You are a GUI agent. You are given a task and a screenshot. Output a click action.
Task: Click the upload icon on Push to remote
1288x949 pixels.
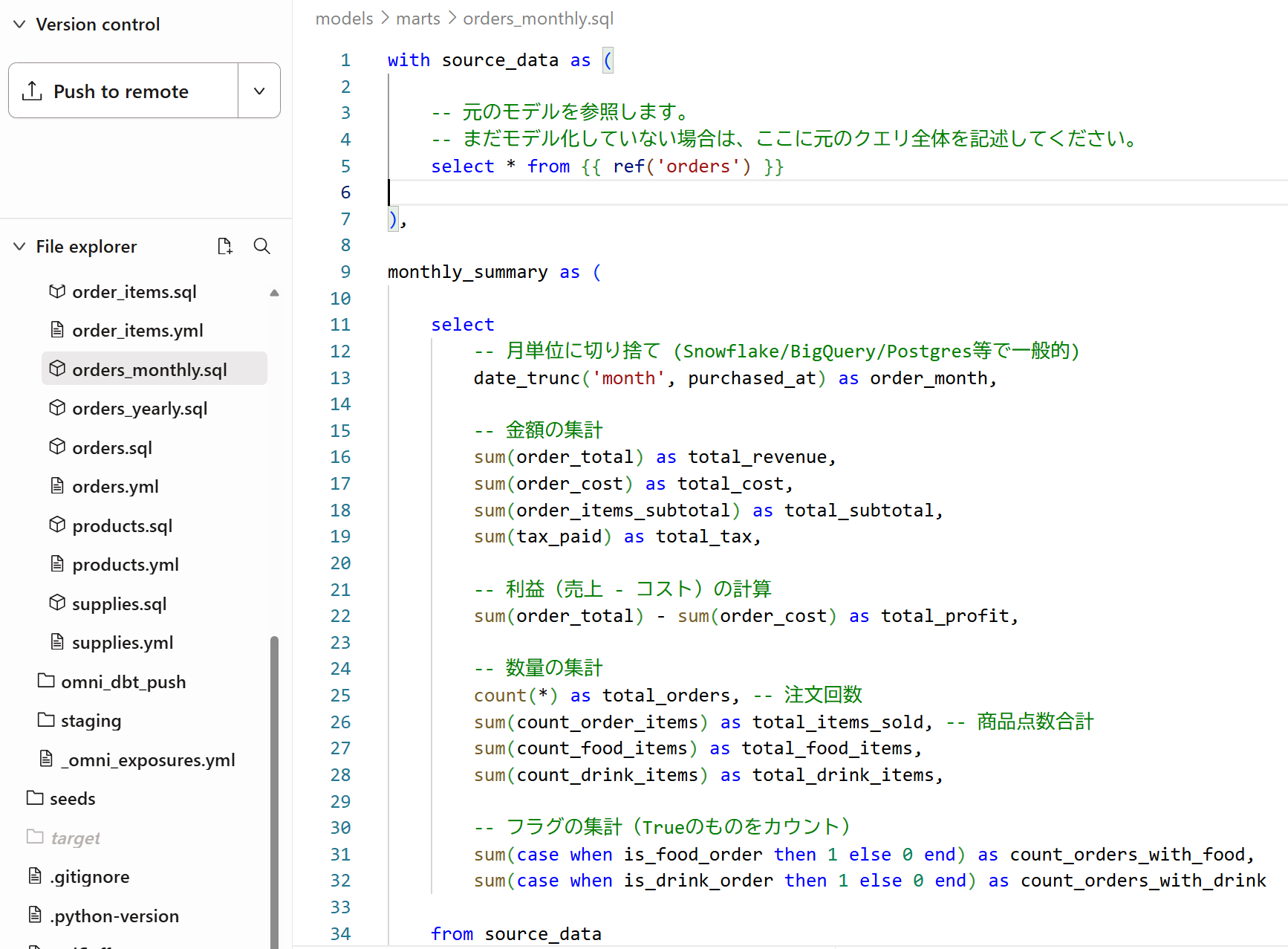point(32,91)
